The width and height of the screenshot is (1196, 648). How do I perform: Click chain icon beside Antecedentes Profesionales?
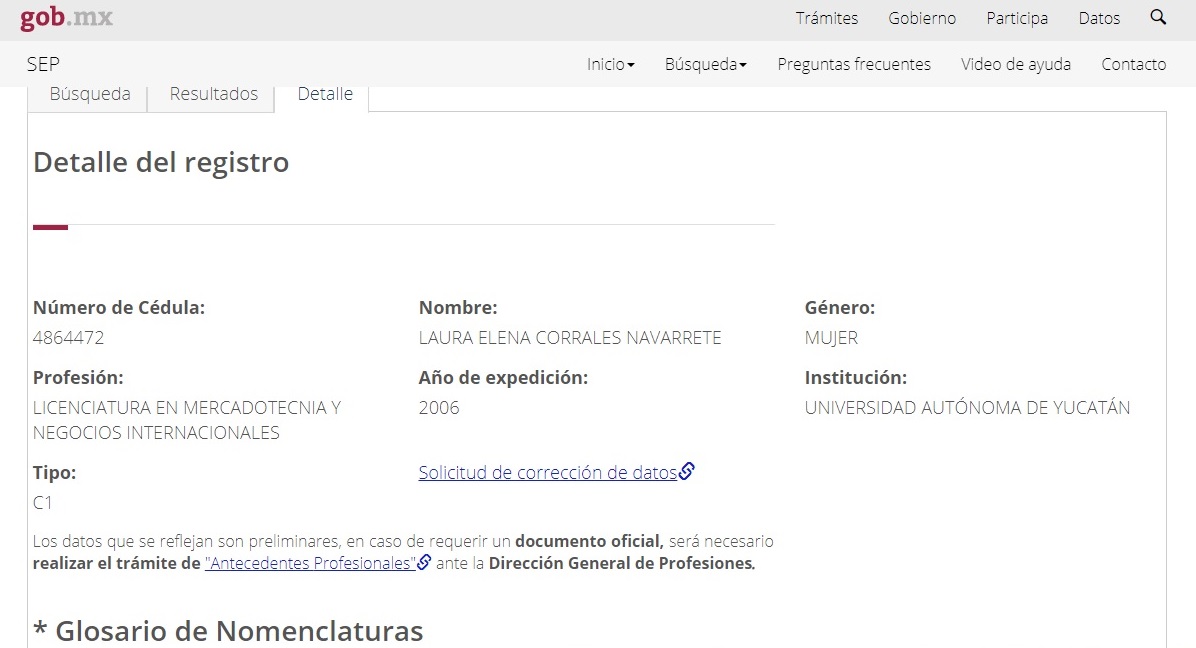pyautogui.click(x=424, y=563)
